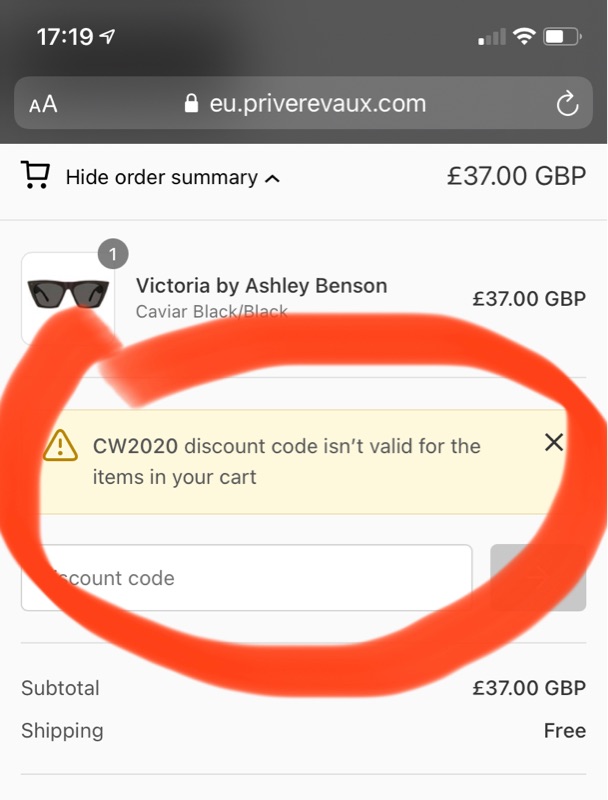This screenshot has width=608, height=800.
Task: Click the padlock icon in address bar
Action: pyautogui.click(x=193, y=104)
